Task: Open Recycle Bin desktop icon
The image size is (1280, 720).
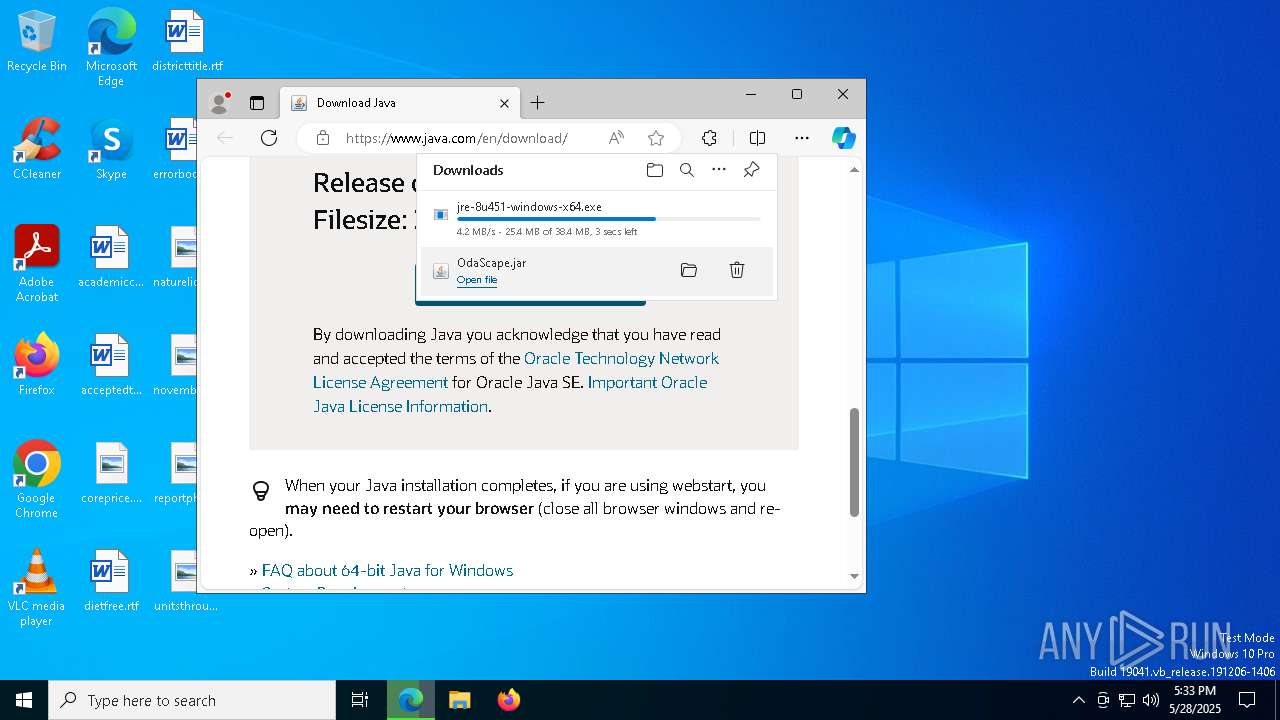Action: (37, 42)
